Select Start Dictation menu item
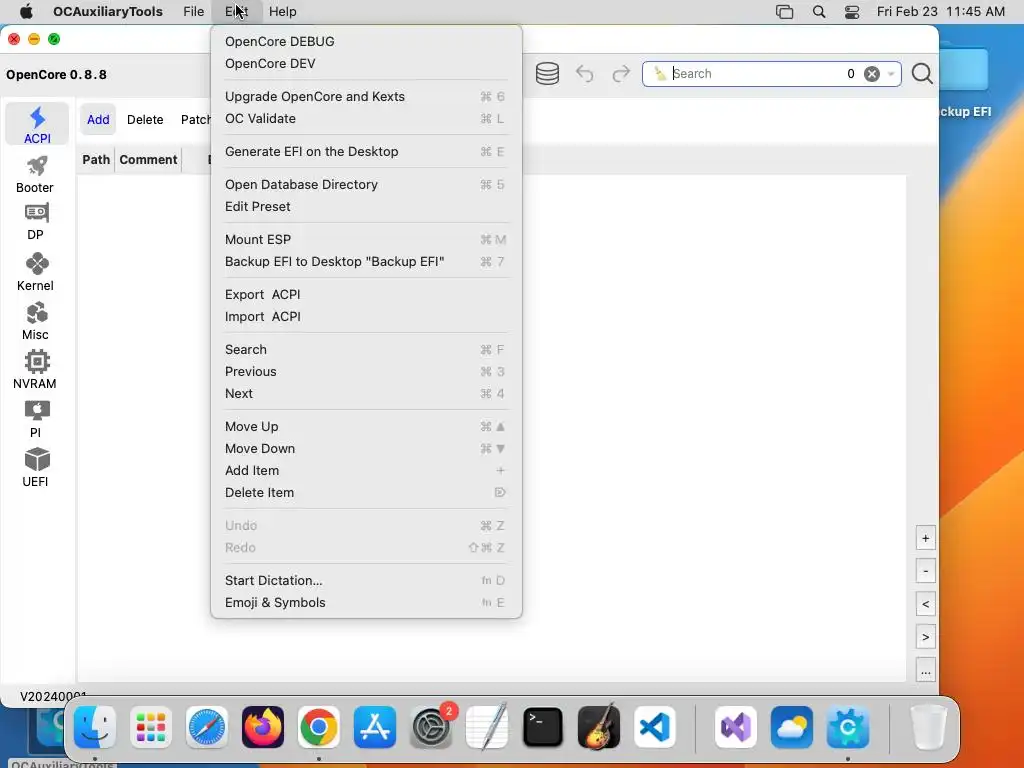The width and height of the screenshot is (1024, 768). [366, 581]
